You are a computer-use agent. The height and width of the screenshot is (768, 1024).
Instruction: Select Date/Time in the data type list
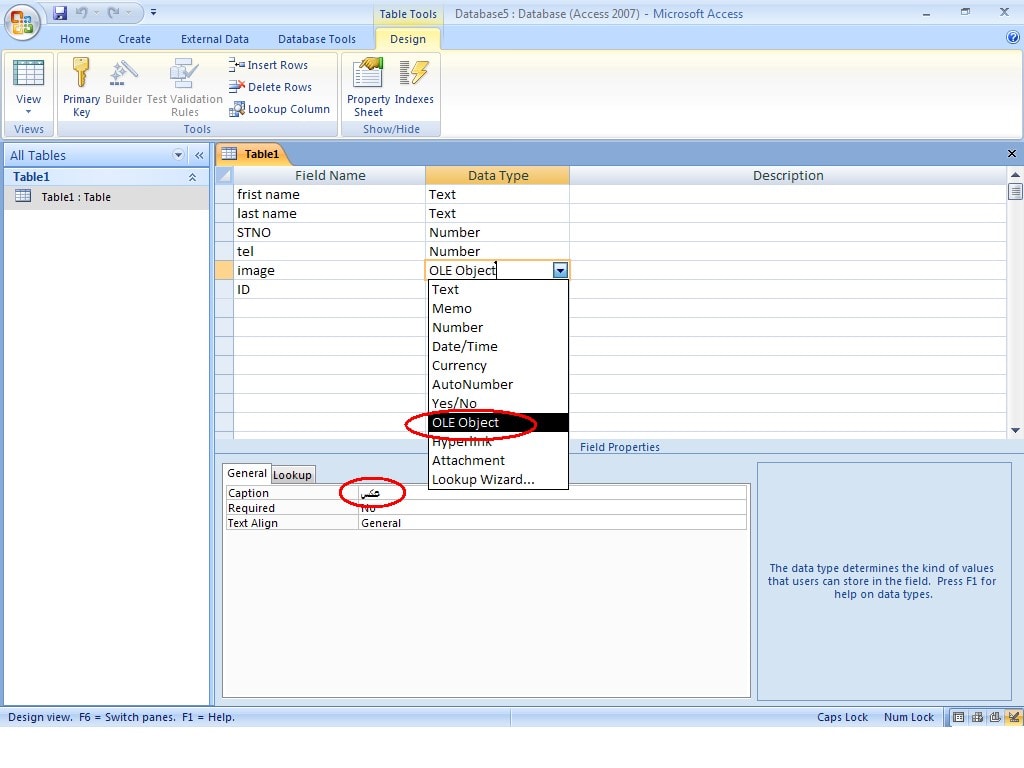coord(498,346)
